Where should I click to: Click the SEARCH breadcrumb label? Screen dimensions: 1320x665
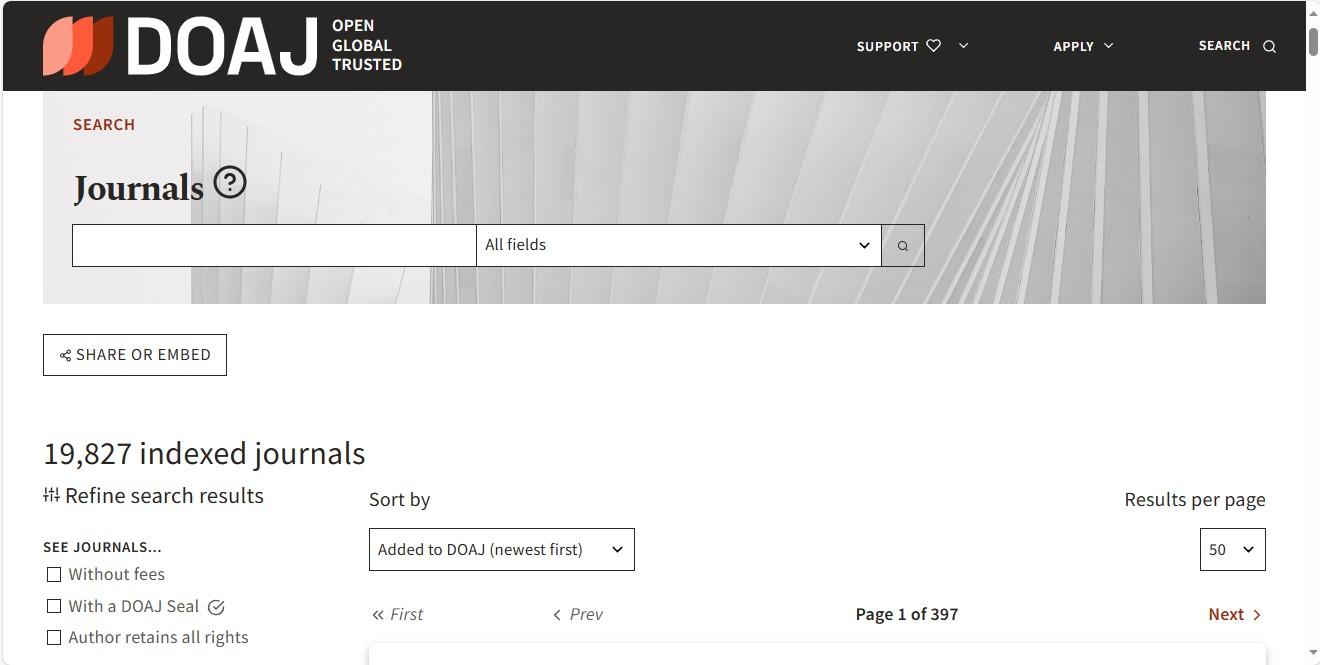pyautogui.click(x=104, y=125)
